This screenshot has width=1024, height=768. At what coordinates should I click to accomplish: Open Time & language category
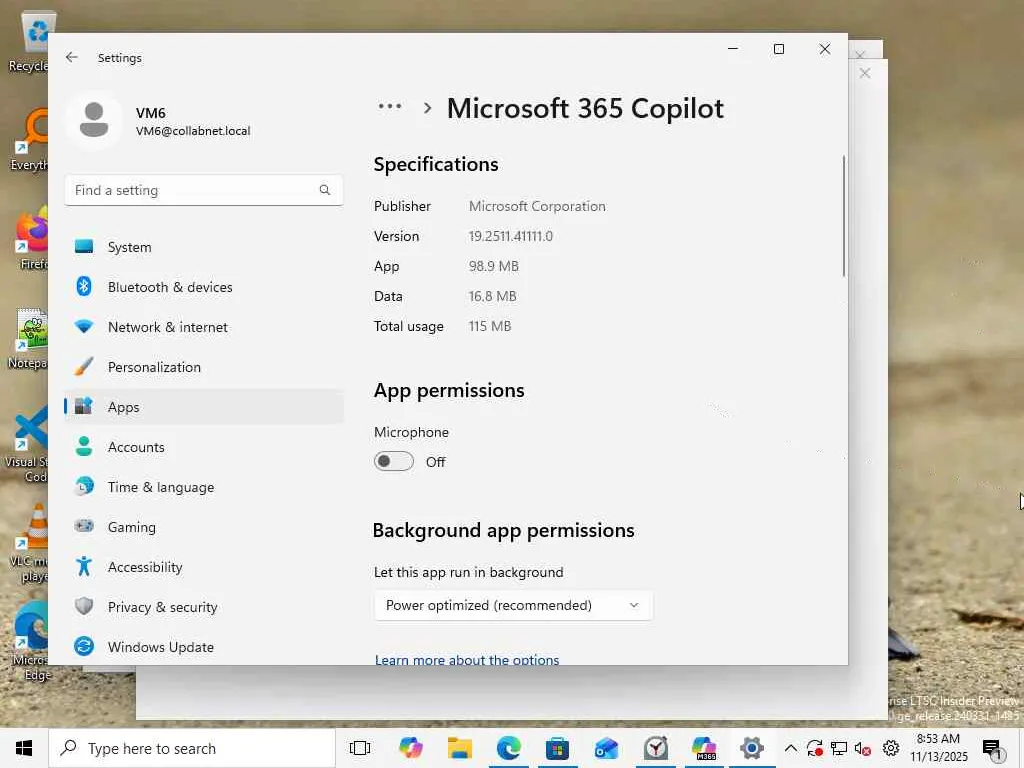pos(204,487)
